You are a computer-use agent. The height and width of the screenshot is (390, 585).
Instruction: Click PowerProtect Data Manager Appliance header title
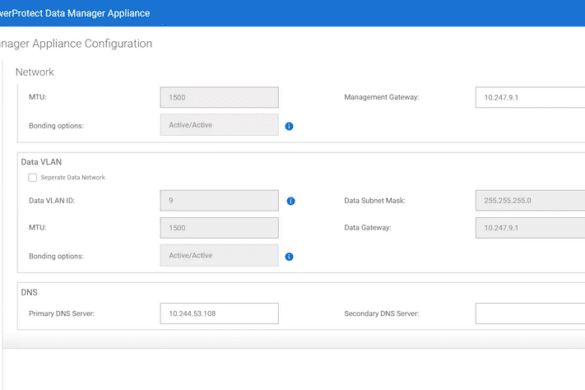pos(75,13)
